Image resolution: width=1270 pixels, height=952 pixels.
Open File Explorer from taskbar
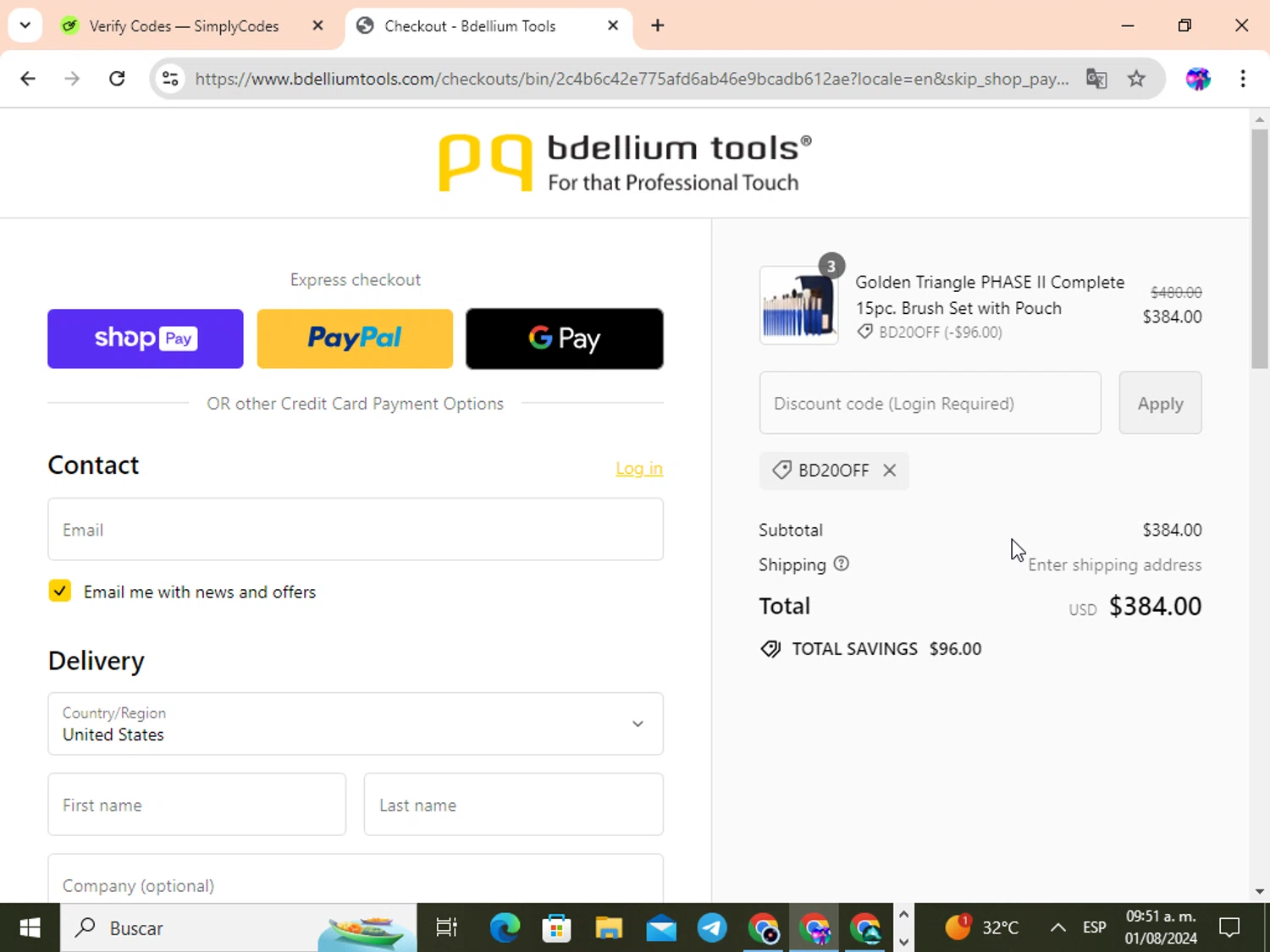click(x=608, y=928)
